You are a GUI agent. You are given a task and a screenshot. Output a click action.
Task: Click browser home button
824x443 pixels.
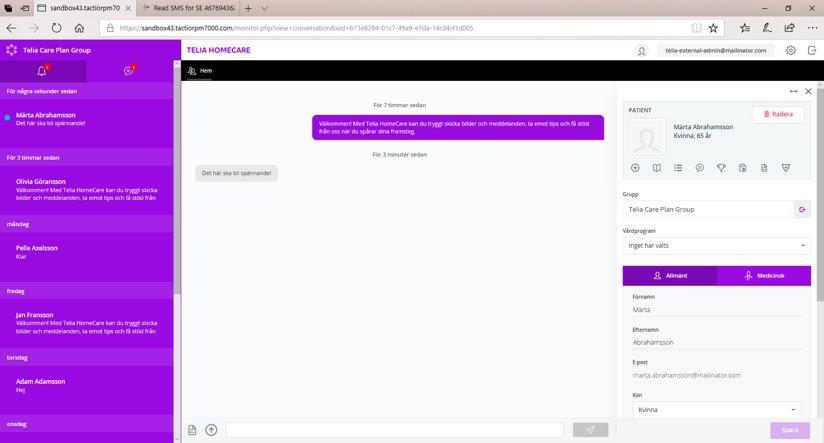coord(79,28)
